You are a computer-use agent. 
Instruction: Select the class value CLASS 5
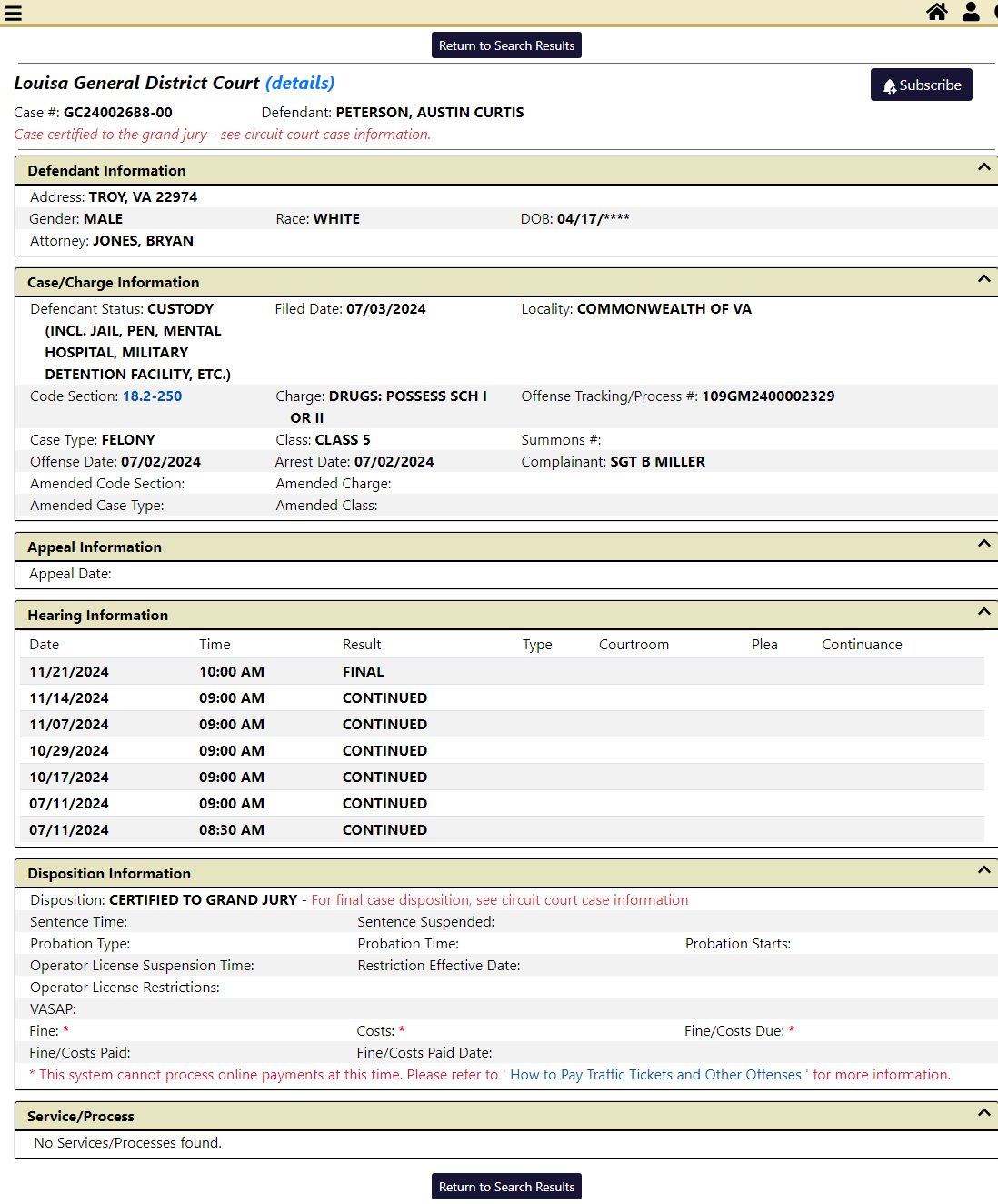(343, 440)
